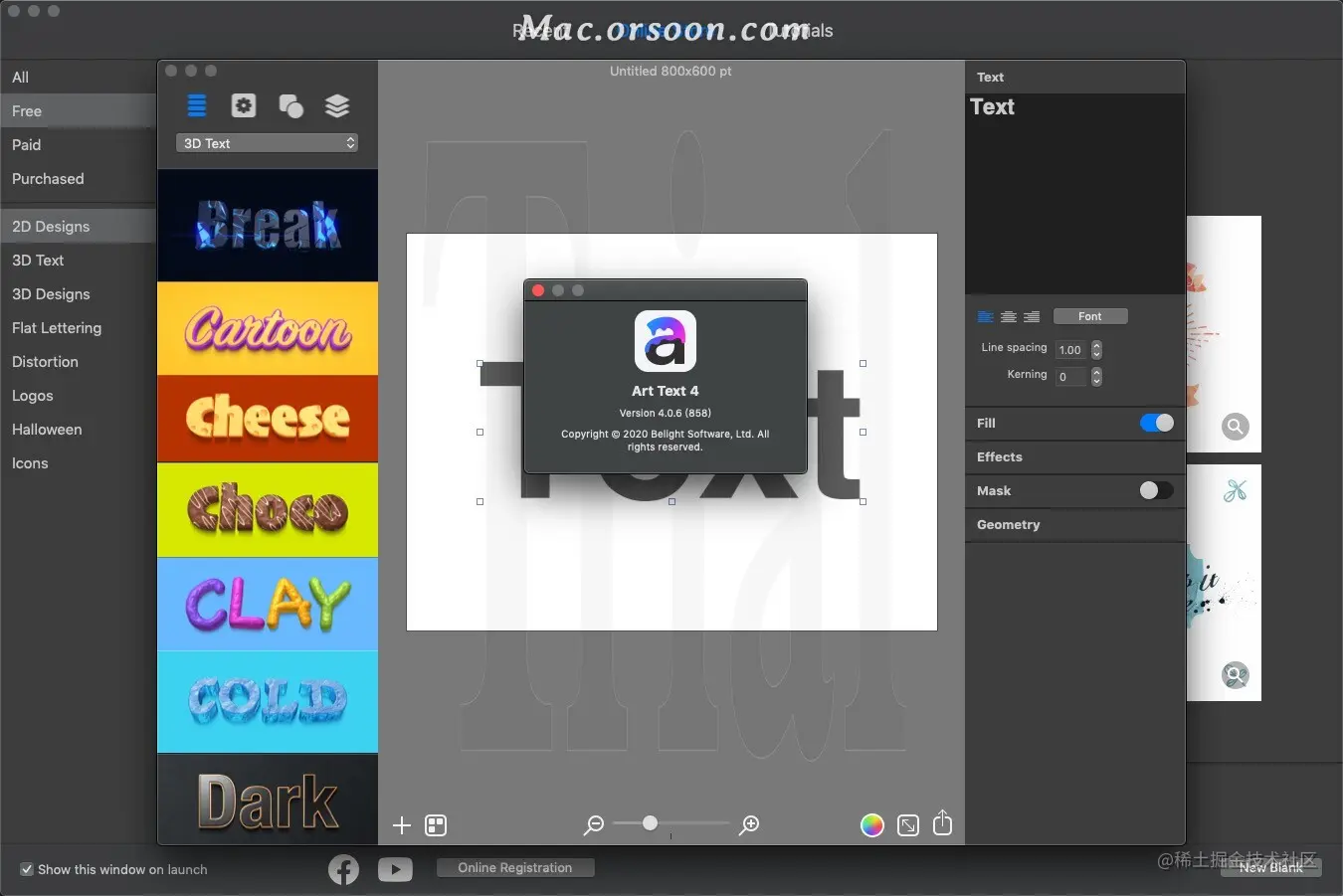Click the zoom out magnifier icon
Screen dimensions: 1343x896
click(594, 824)
